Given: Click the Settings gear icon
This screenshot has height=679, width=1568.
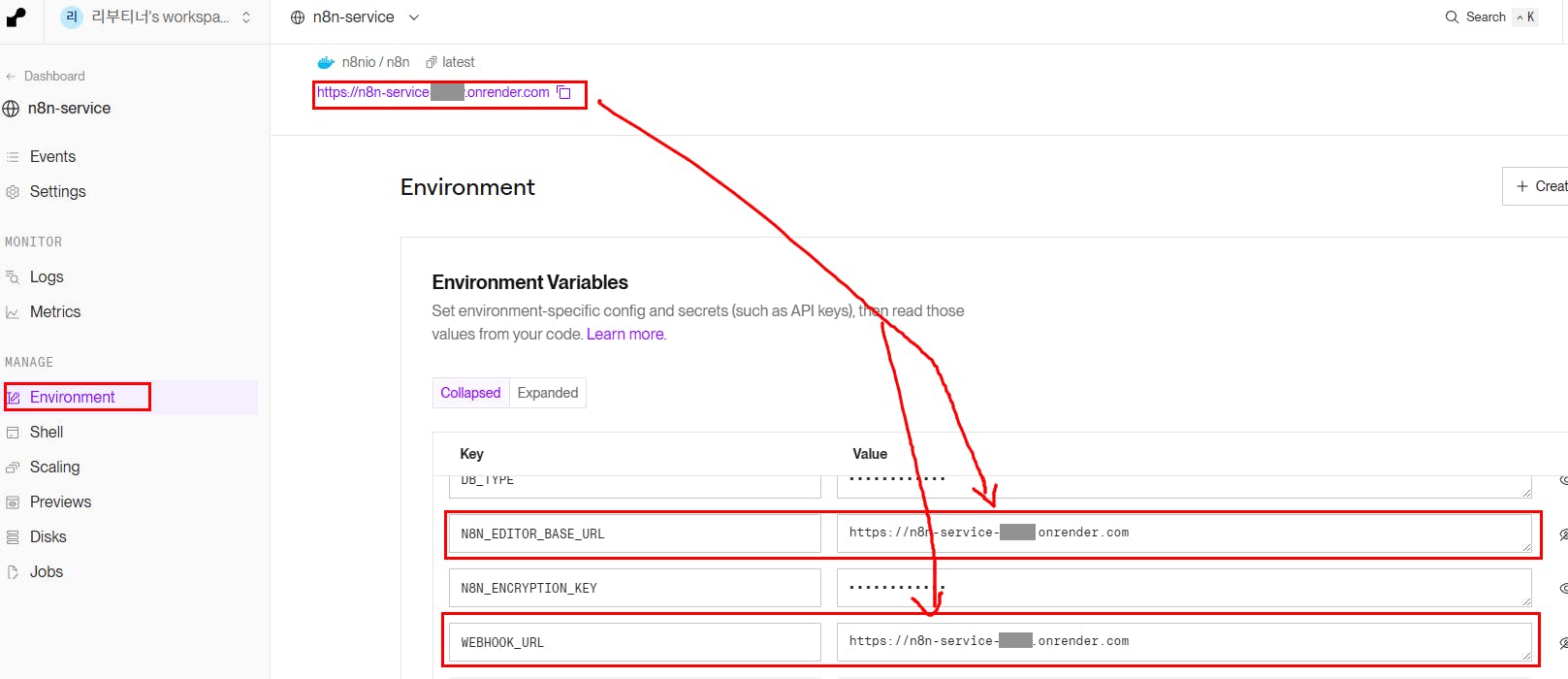Looking at the screenshot, I should [13, 191].
